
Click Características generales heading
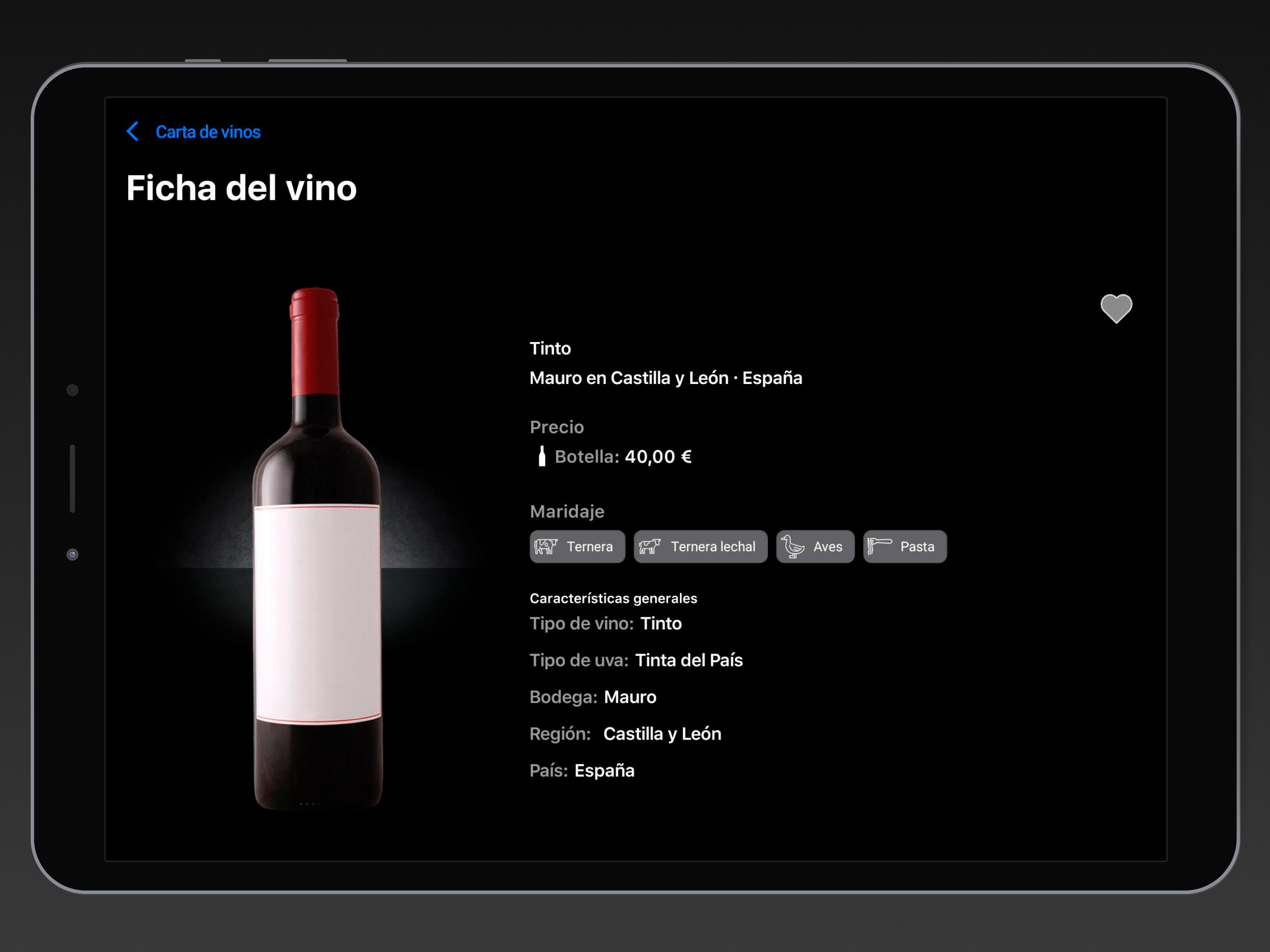coord(613,598)
